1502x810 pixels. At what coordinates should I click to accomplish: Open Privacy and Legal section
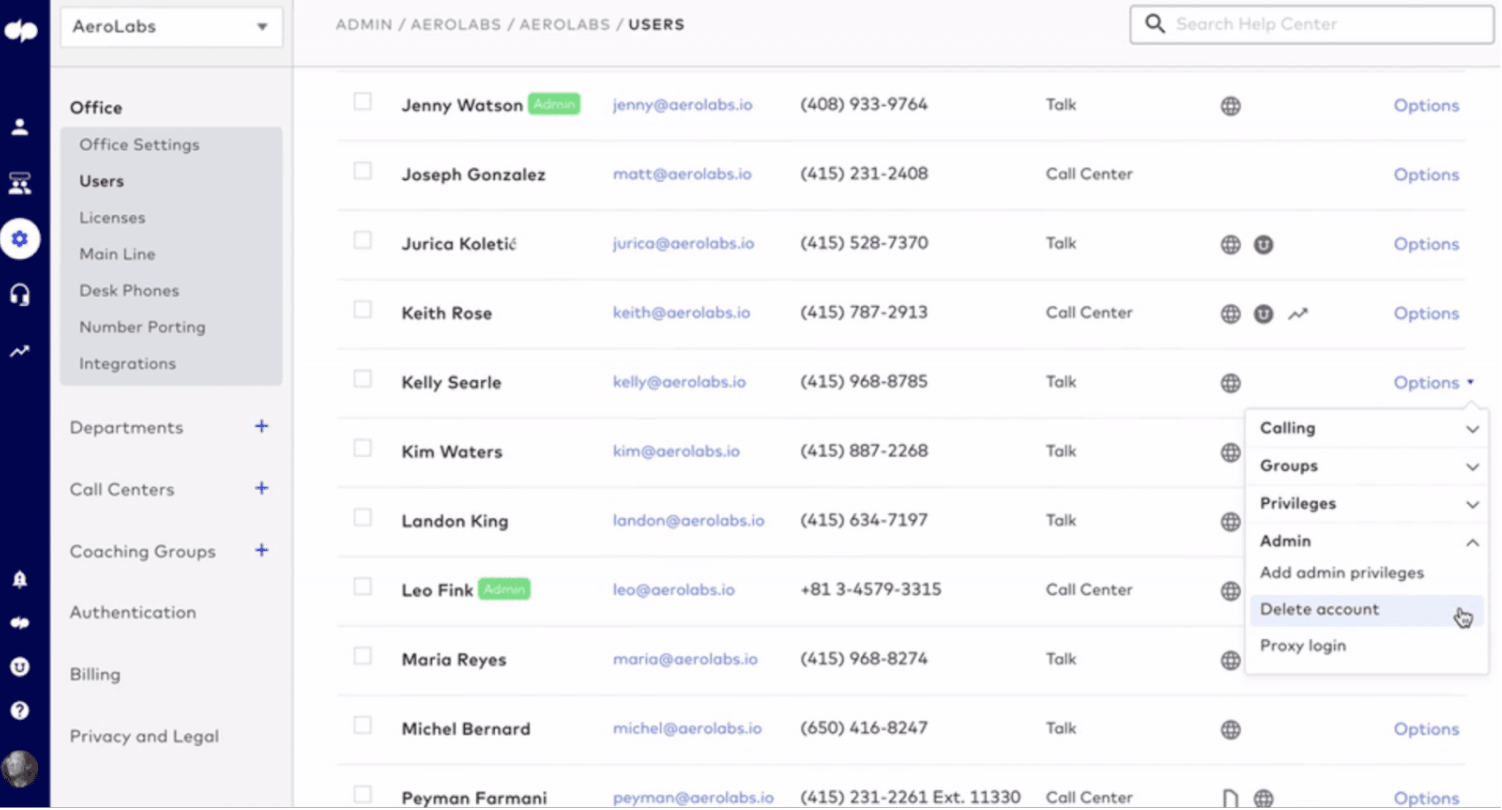(144, 737)
